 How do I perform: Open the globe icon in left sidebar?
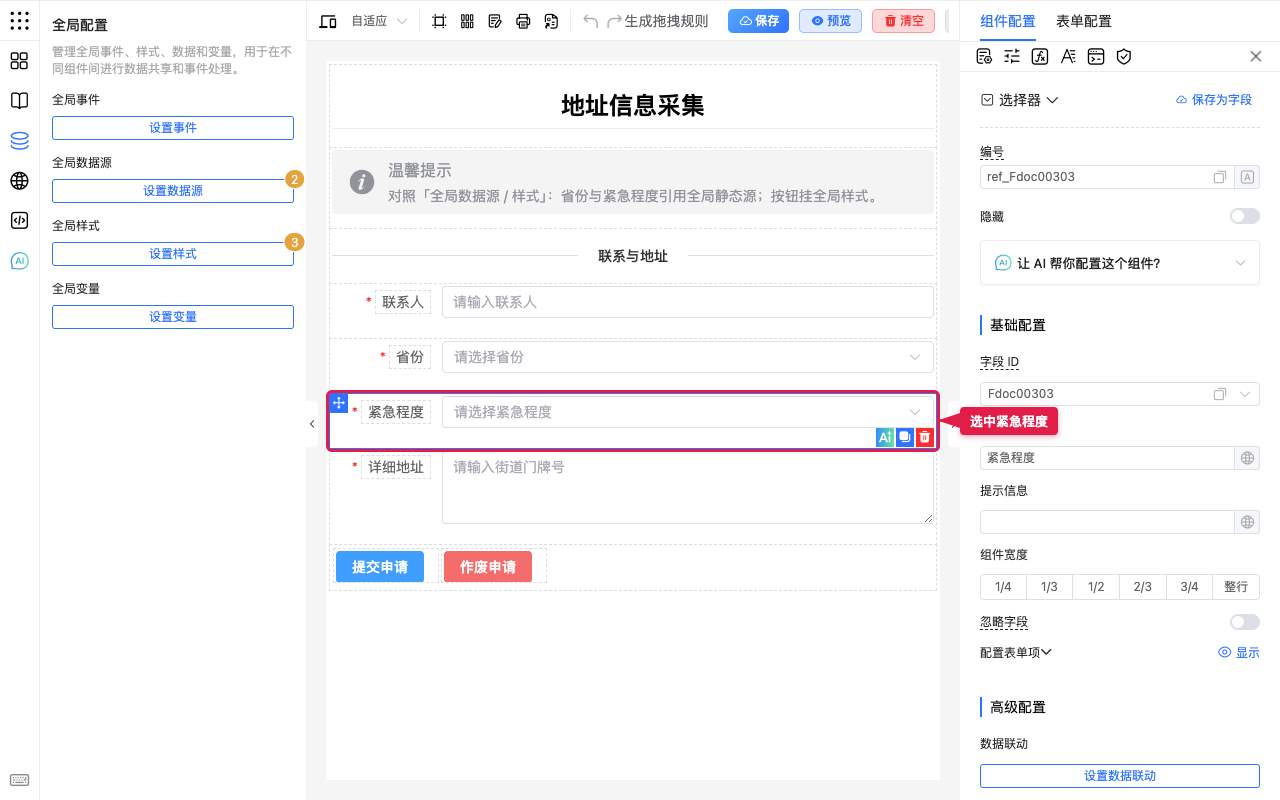(19, 181)
